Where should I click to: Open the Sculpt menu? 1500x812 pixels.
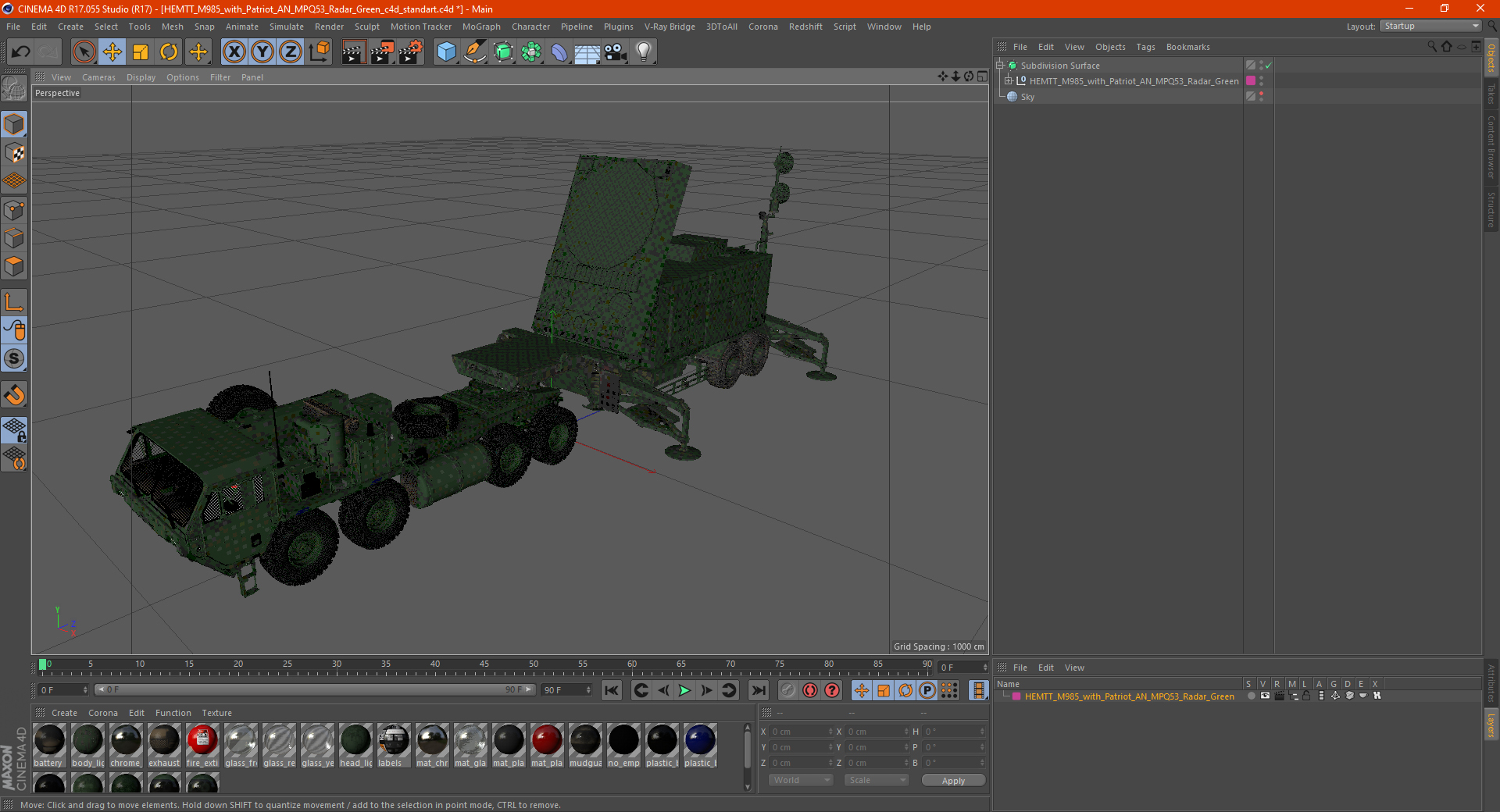(366, 27)
